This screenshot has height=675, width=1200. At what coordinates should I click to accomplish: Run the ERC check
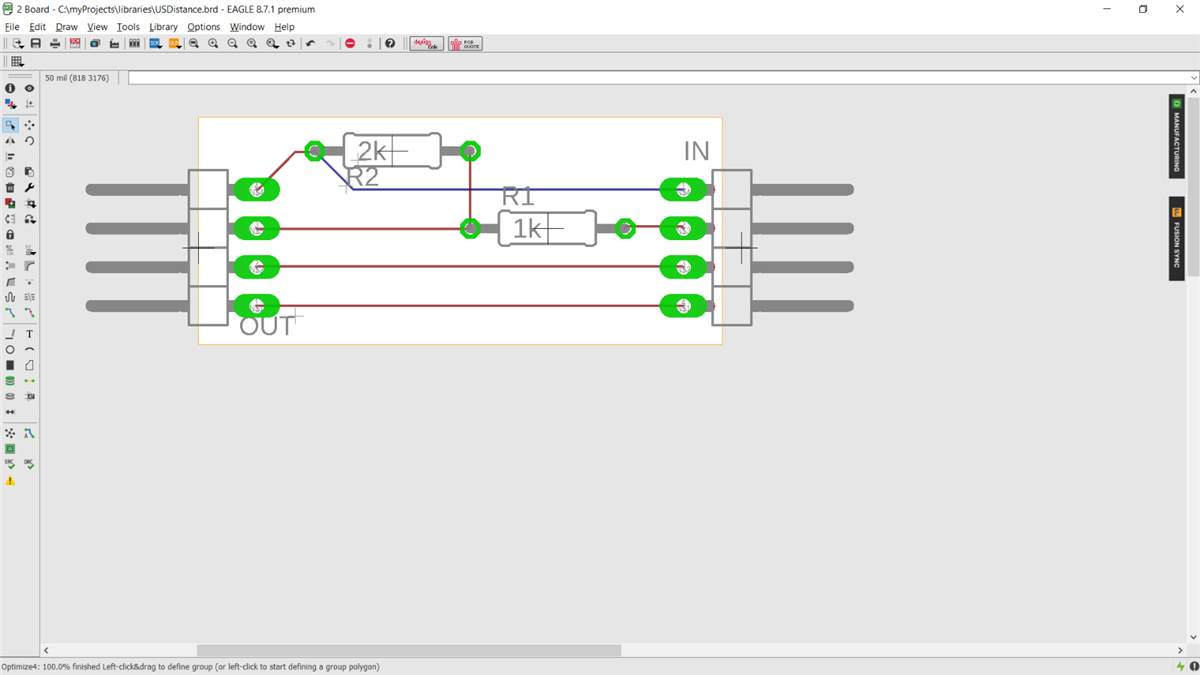tap(10, 464)
